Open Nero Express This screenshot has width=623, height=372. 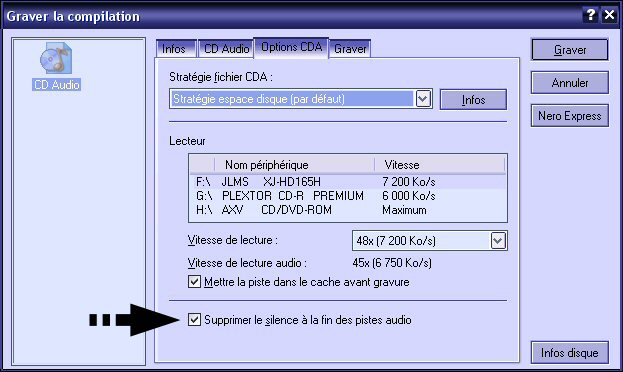pyautogui.click(x=570, y=116)
